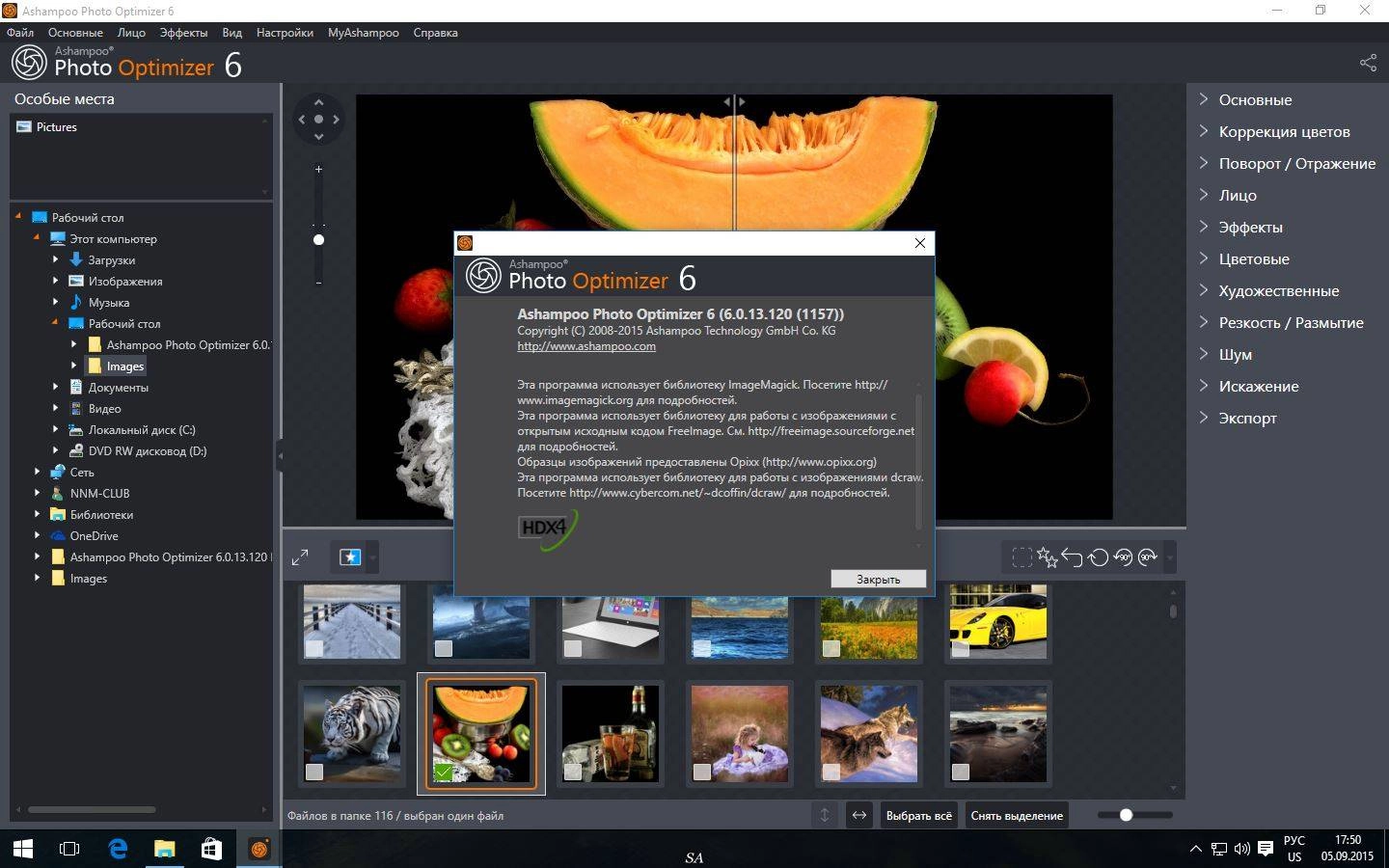1389x868 pixels.
Task: Pan the image left with the navigator arrow
Action: click(302, 120)
